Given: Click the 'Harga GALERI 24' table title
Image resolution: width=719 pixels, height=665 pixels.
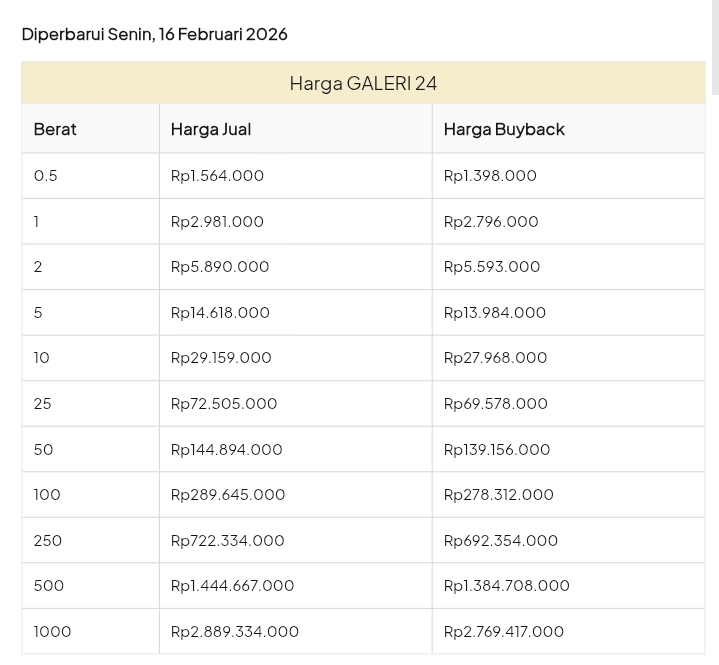Looking at the screenshot, I should 363,83.
